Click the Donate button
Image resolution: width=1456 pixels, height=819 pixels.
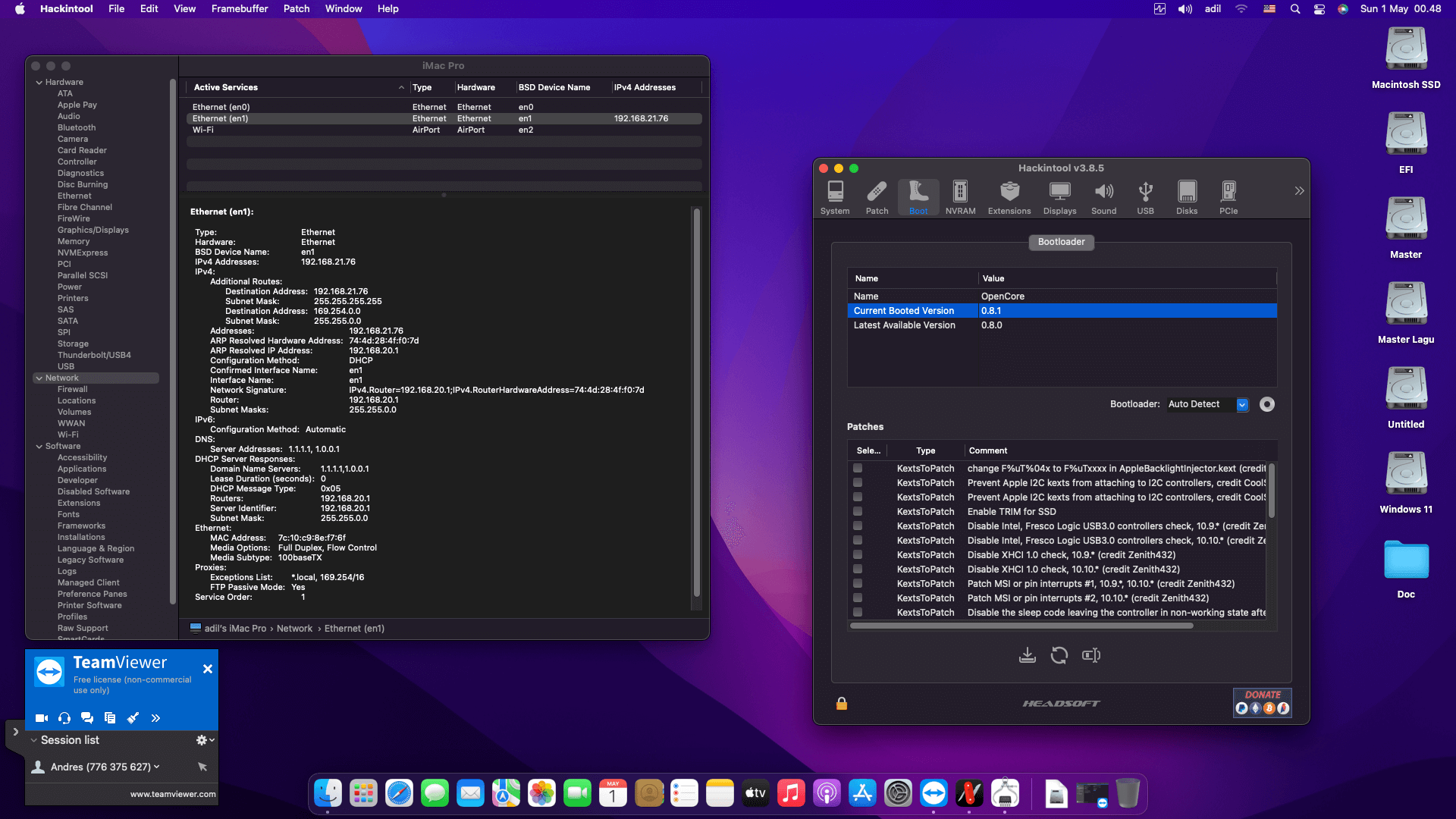pos(1263,703)
